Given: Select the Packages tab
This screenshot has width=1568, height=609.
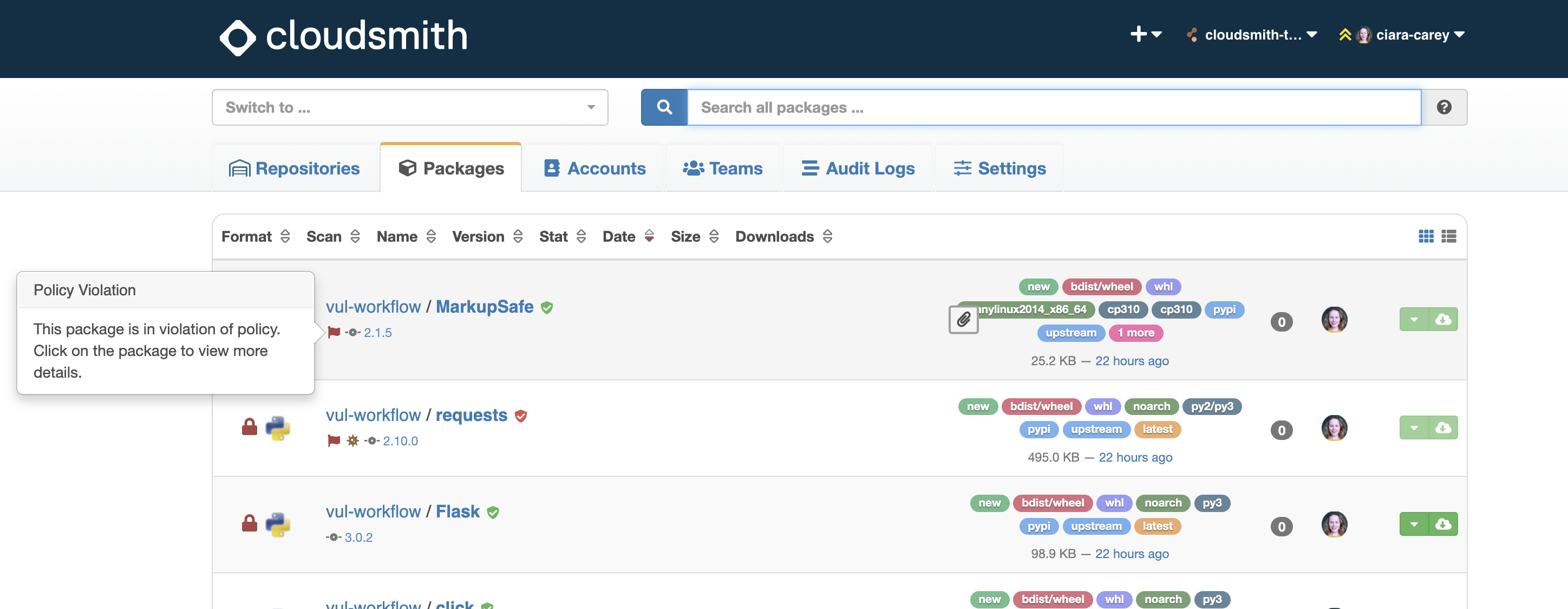Looking at the screenshot, I should 451,168.
